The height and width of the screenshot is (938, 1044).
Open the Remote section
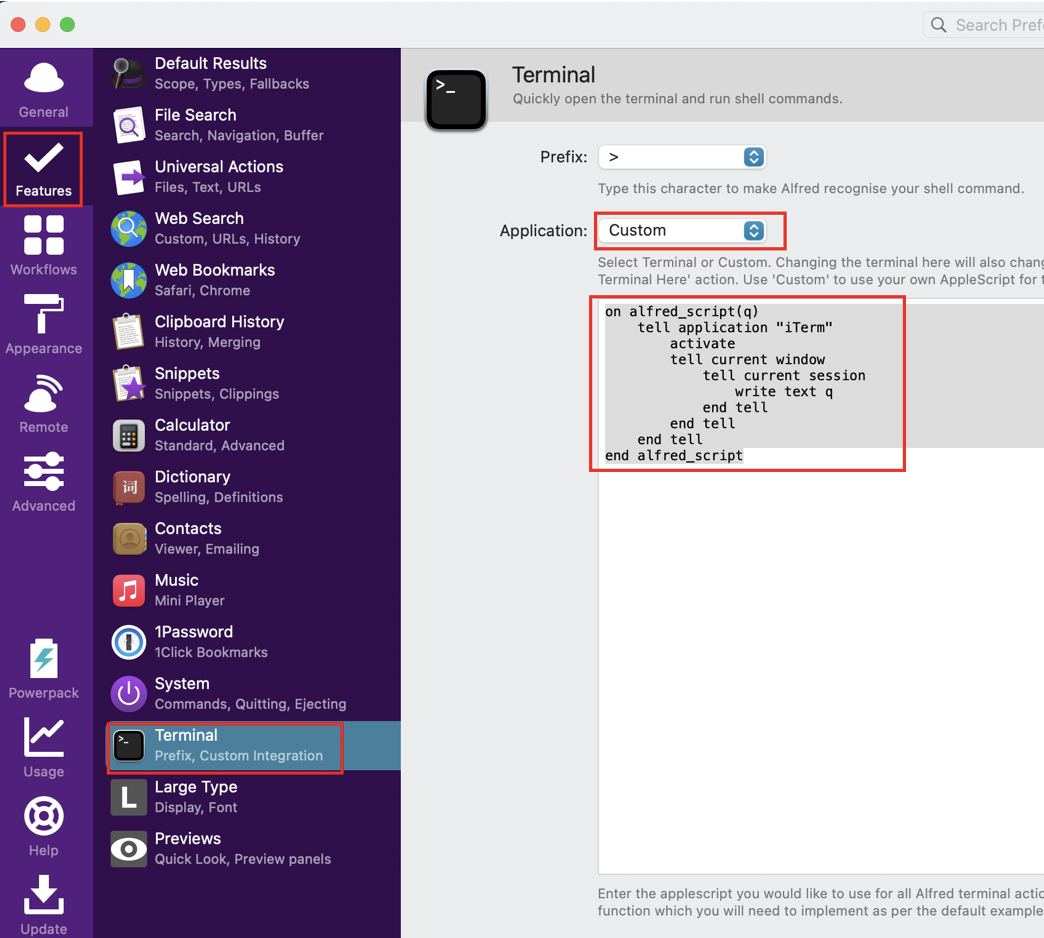pos(43,403)
